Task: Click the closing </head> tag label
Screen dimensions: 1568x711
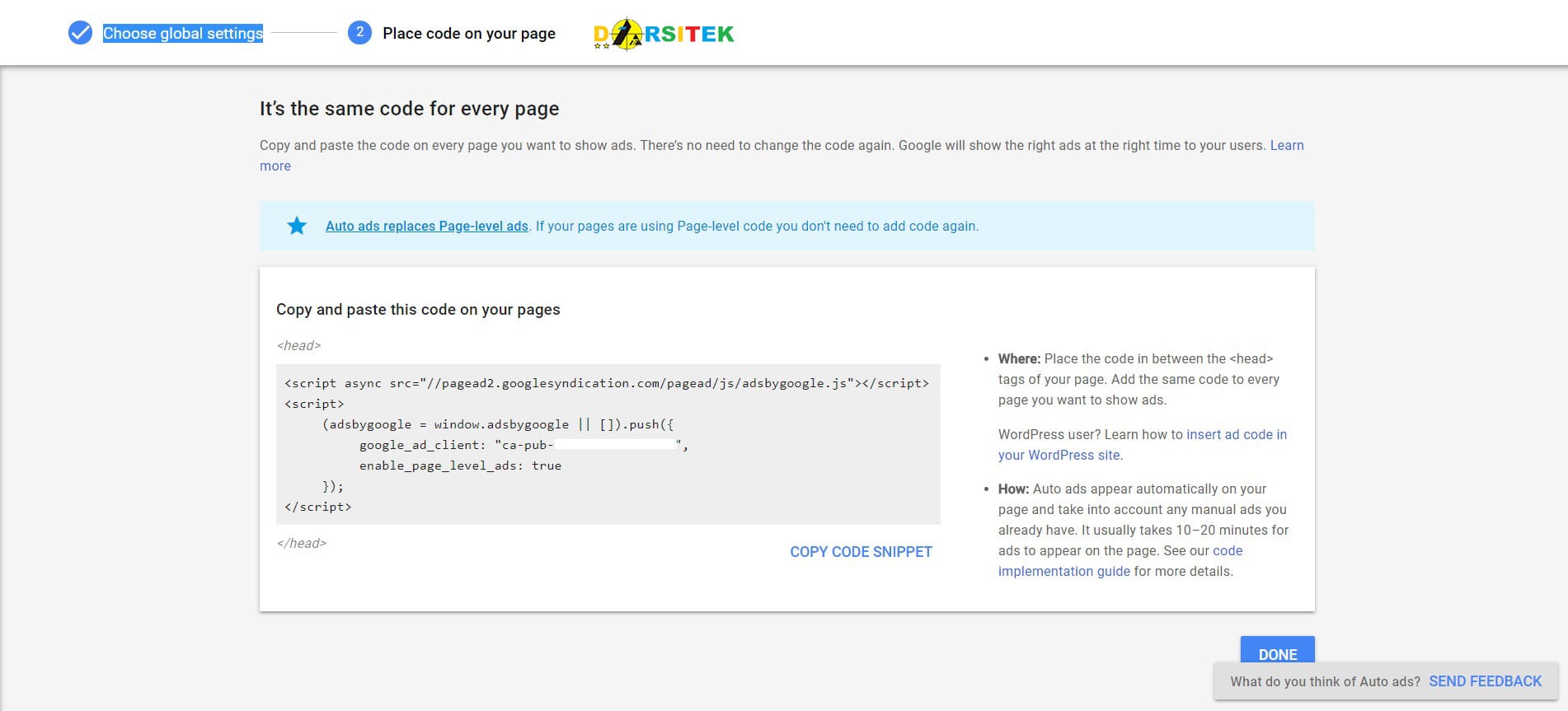Action: pyautogui.click(x=302, y=543)
